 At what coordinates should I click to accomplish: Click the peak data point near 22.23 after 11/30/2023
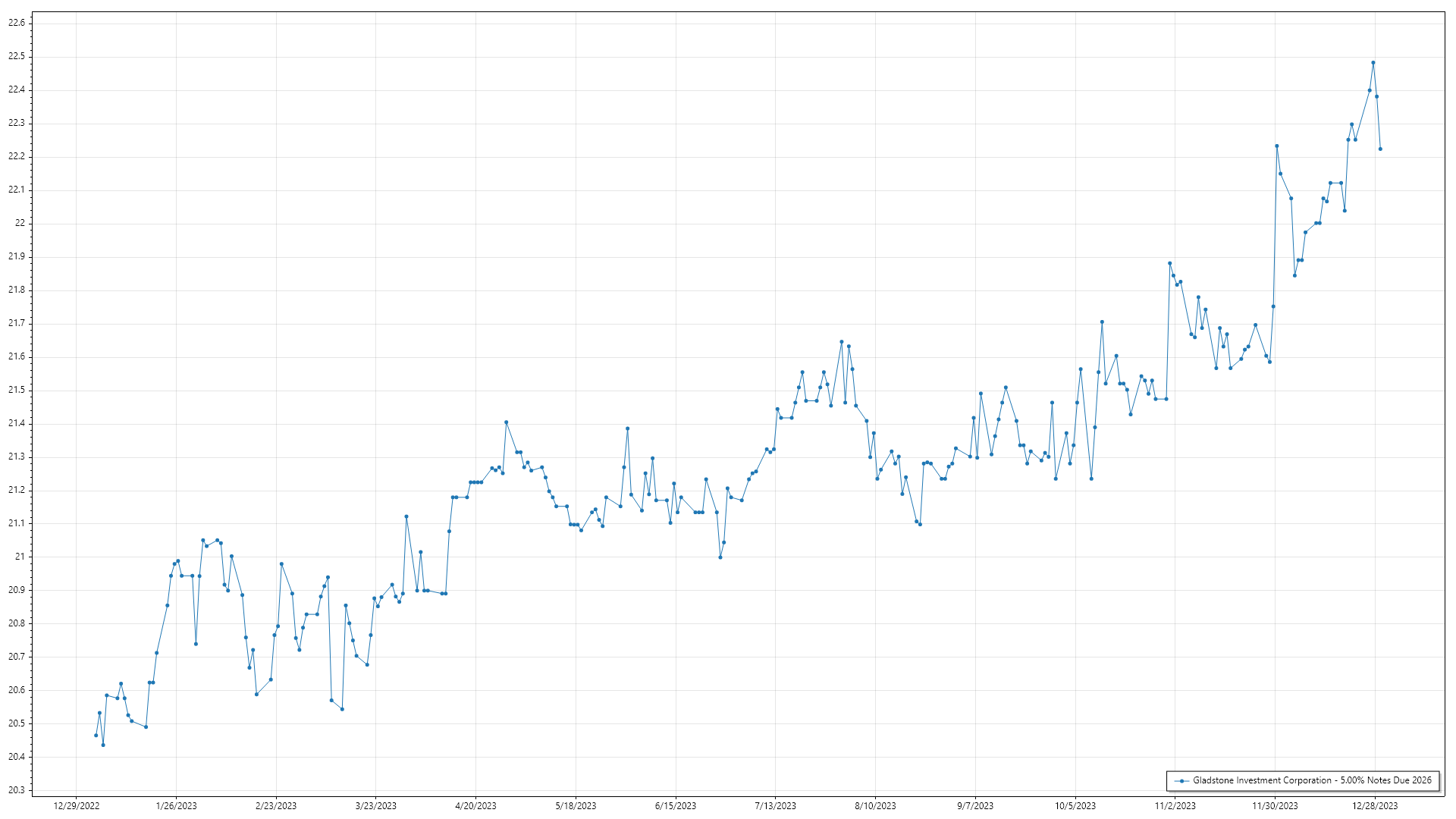tap(1276, 146)
